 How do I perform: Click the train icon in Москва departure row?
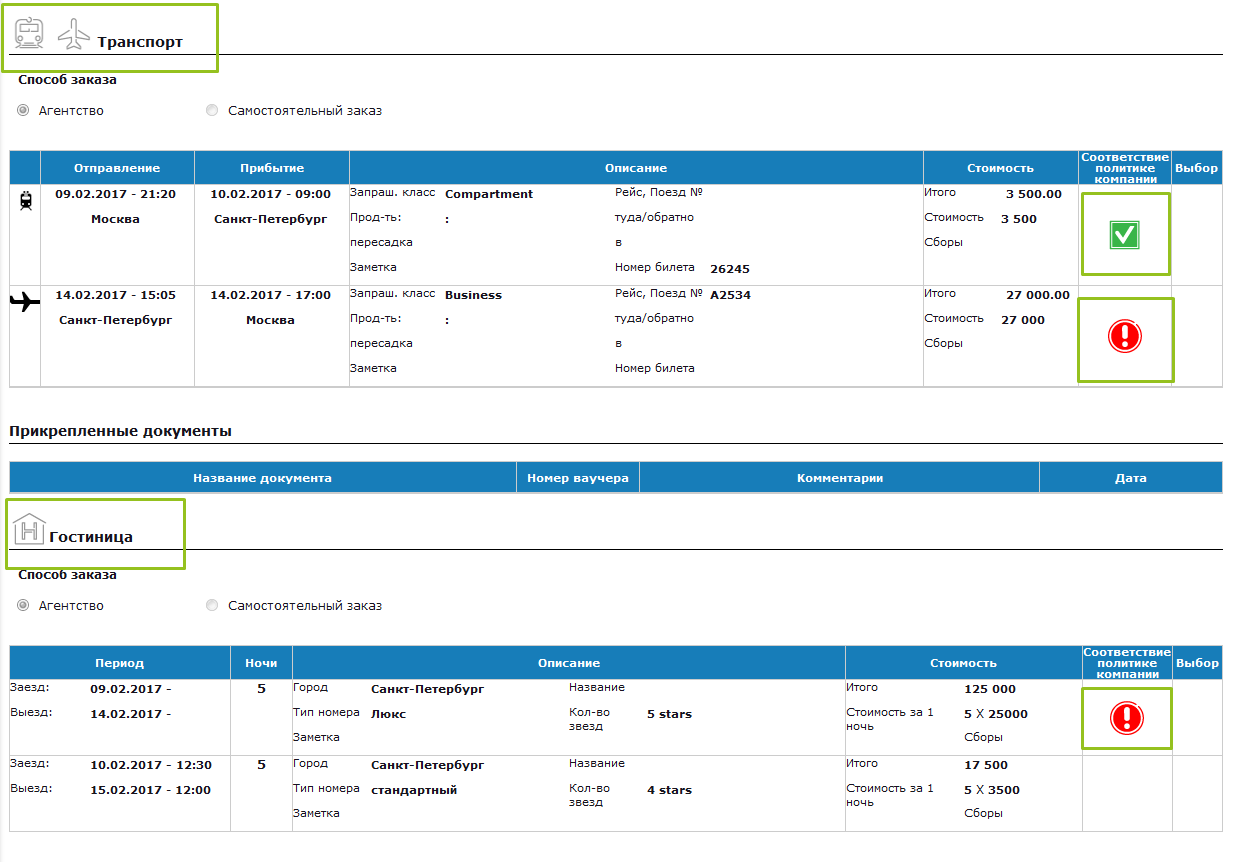(x=26, y=201)
